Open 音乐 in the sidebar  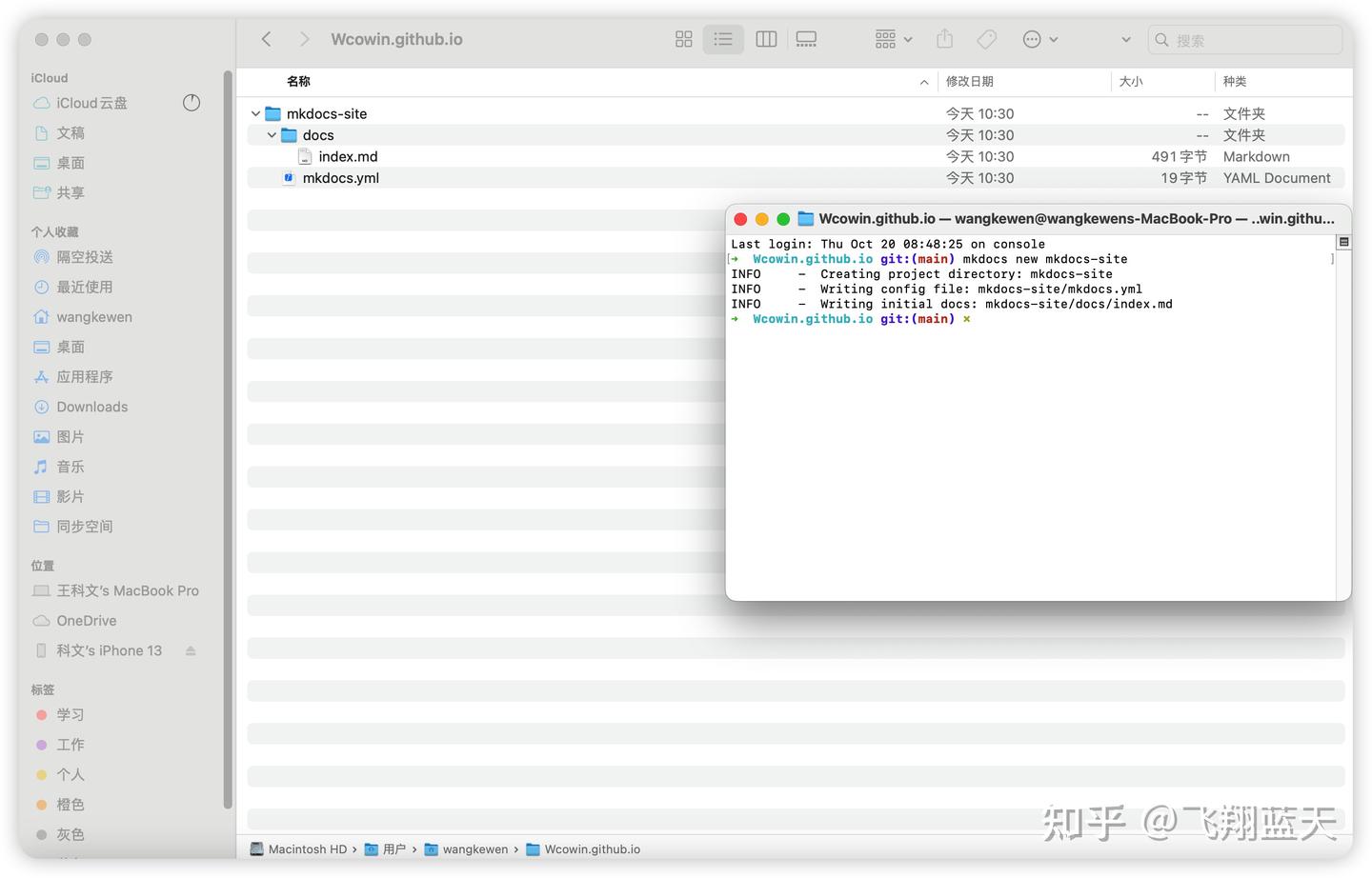71,467
